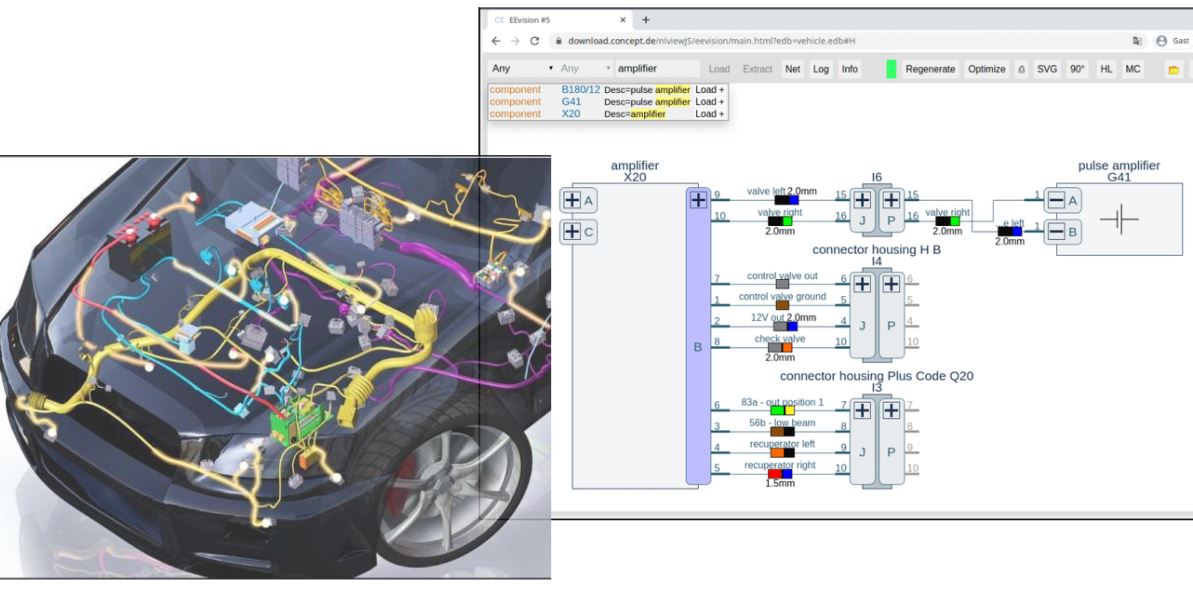Toggle the HL option
Image resolution: width=1193 pixels, height=606 pixels.
[x=1106, y=69]
